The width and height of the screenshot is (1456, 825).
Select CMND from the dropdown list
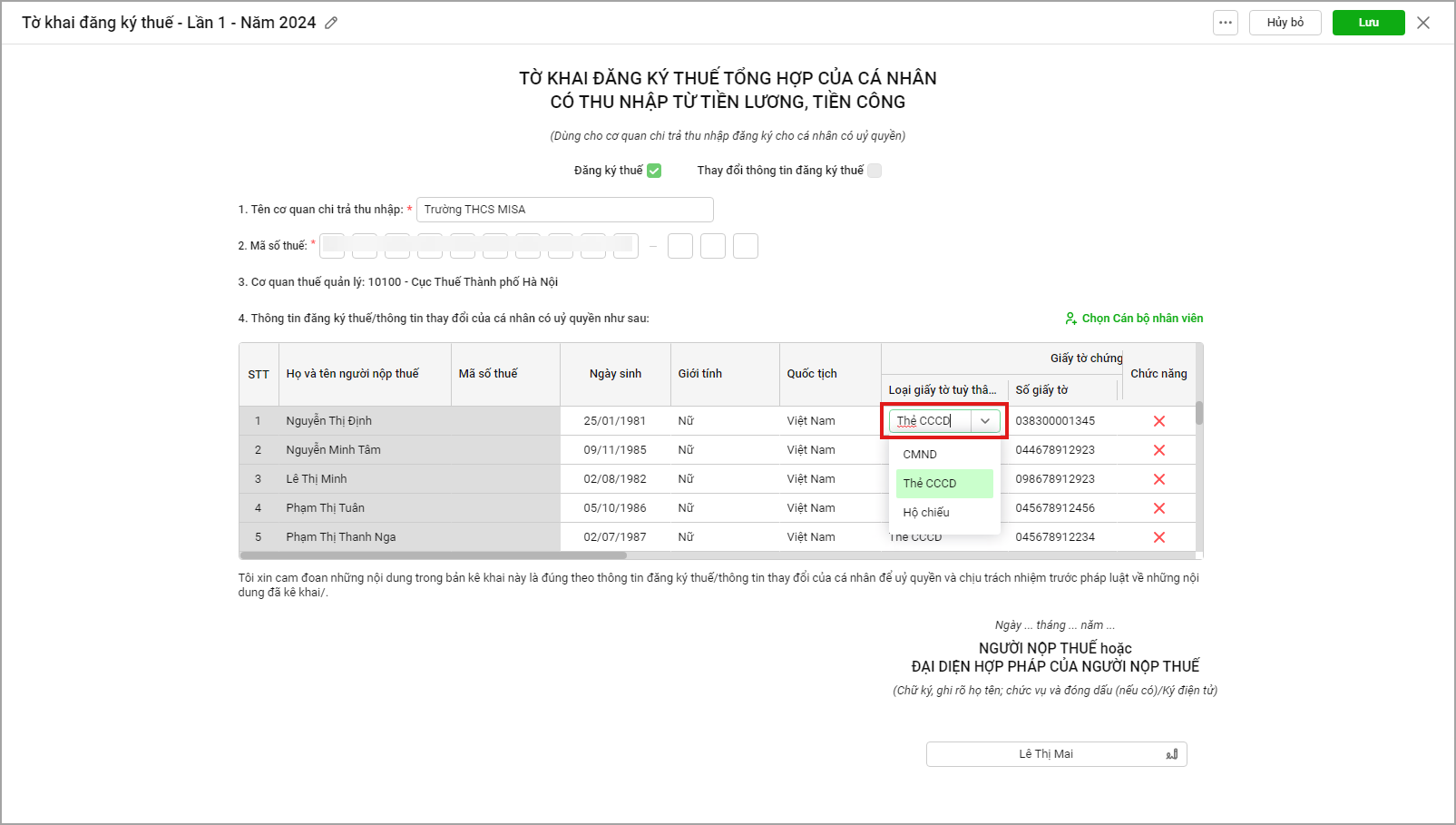[920, 455]
